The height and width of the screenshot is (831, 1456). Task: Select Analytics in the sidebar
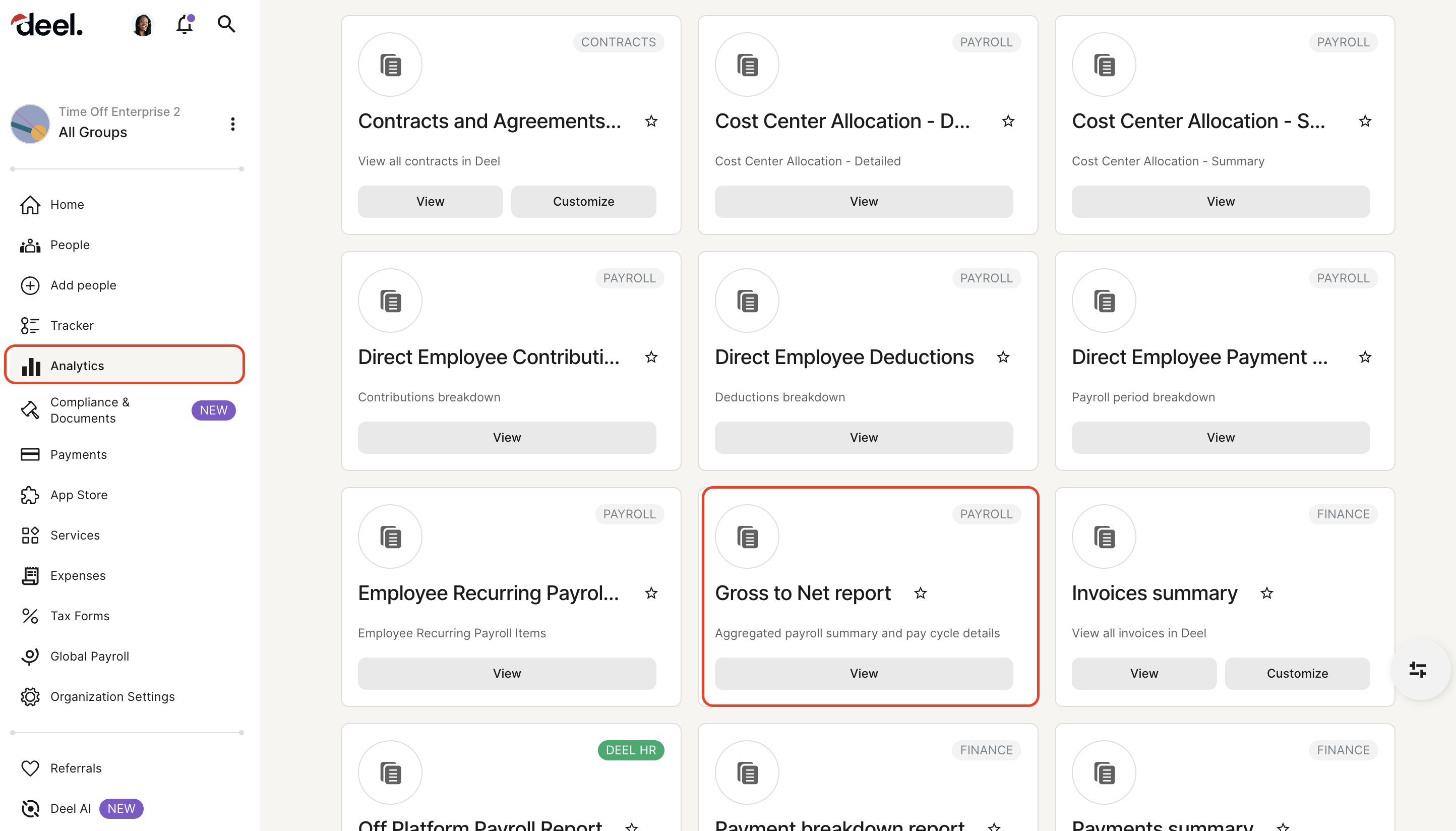pos(77,365)
